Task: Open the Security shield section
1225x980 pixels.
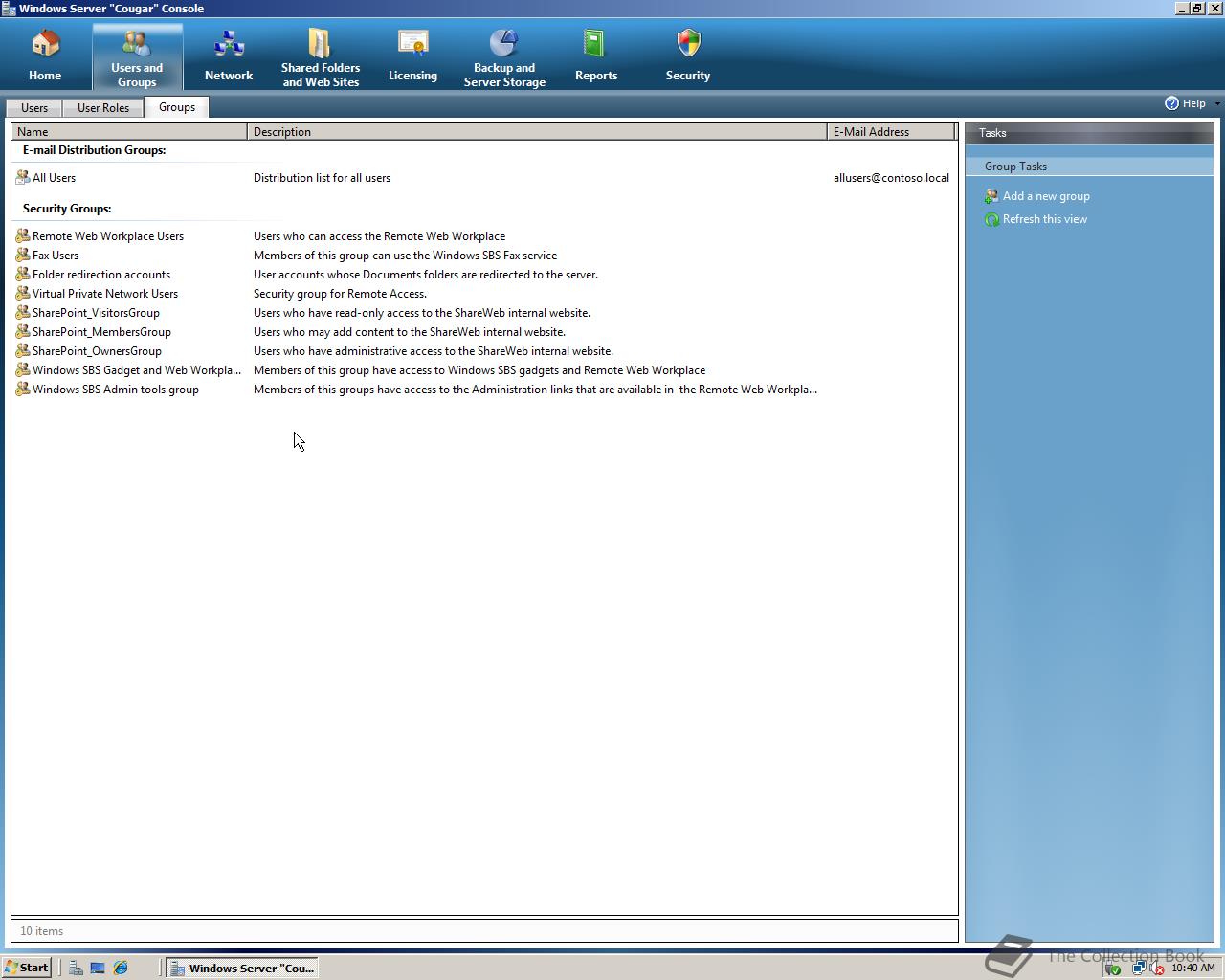Action: point(688,56)
